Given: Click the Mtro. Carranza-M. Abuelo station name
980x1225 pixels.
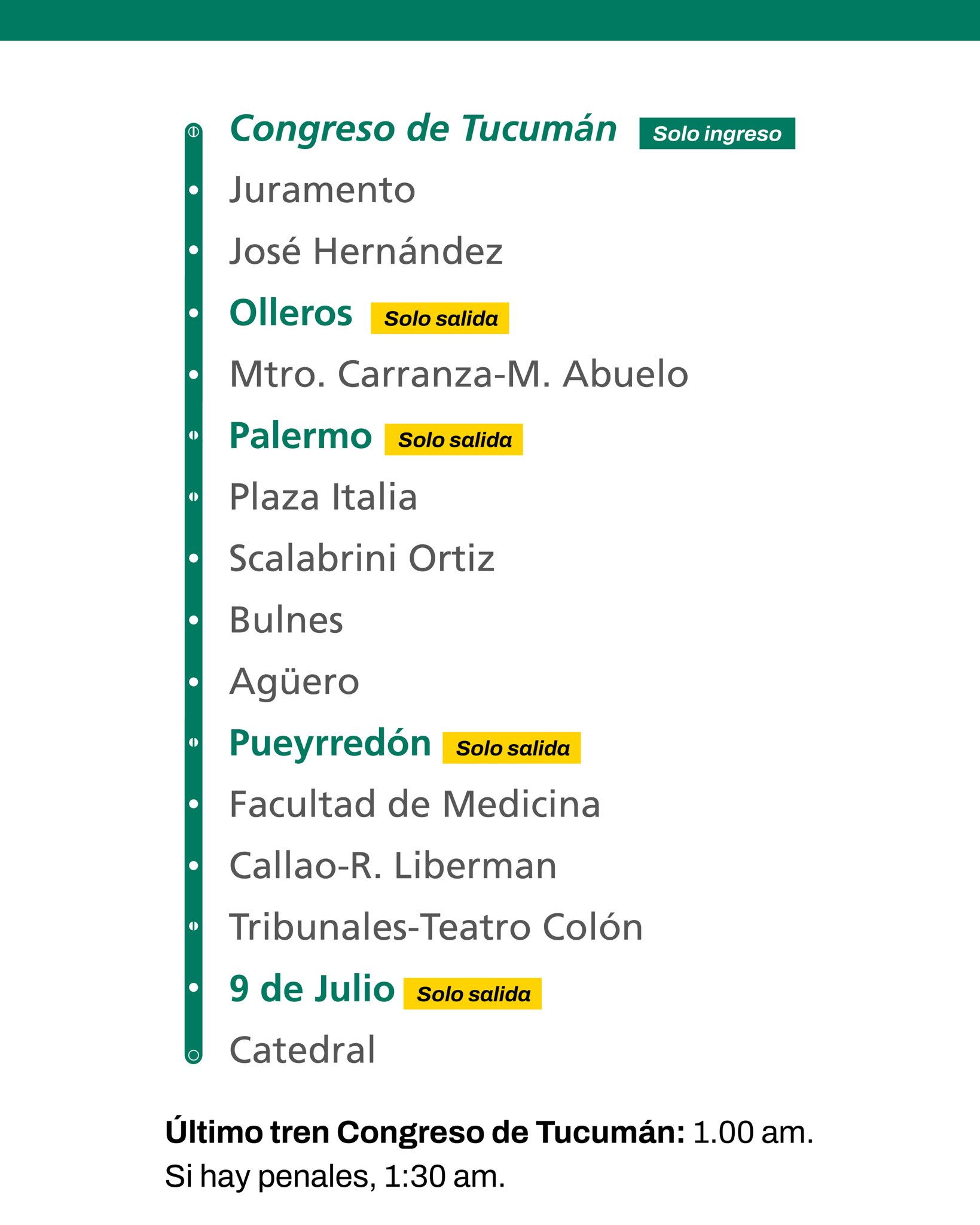Looking at the screenshot, I should click(459, 374).
